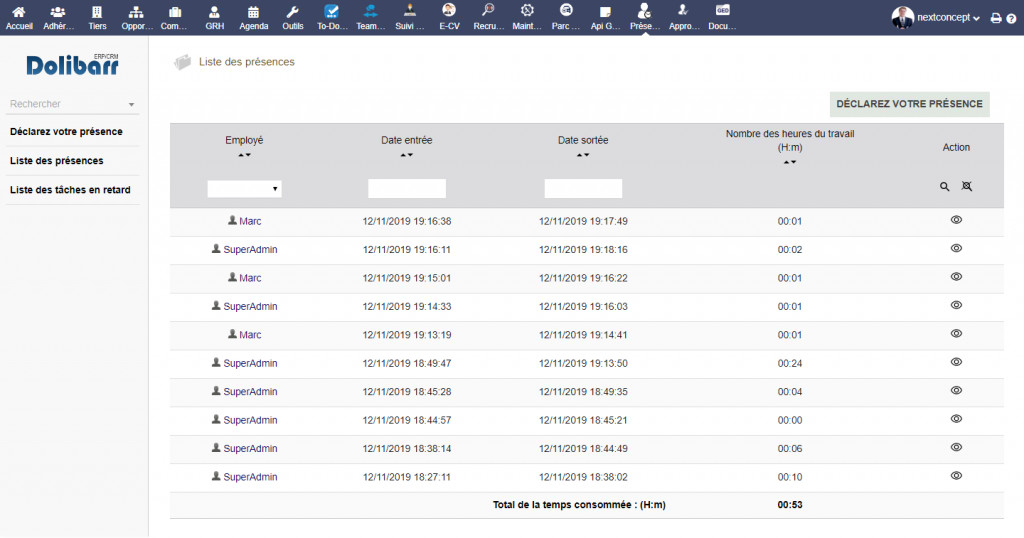
Task: Open the Marc employee link in first row
Action: [x=250, y=221]
